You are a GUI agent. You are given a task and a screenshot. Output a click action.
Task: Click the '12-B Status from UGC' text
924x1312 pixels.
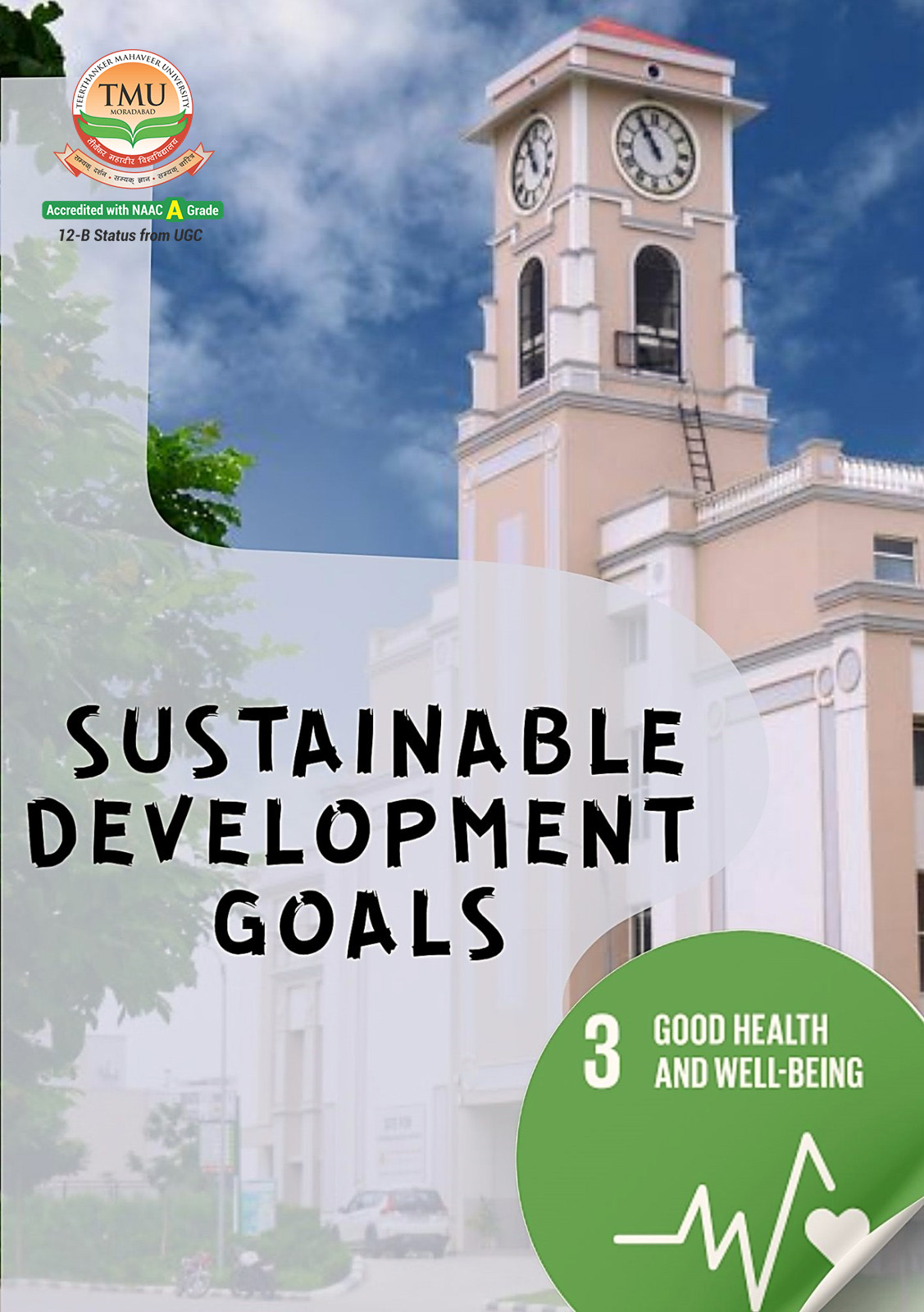[x=130, y=235]
